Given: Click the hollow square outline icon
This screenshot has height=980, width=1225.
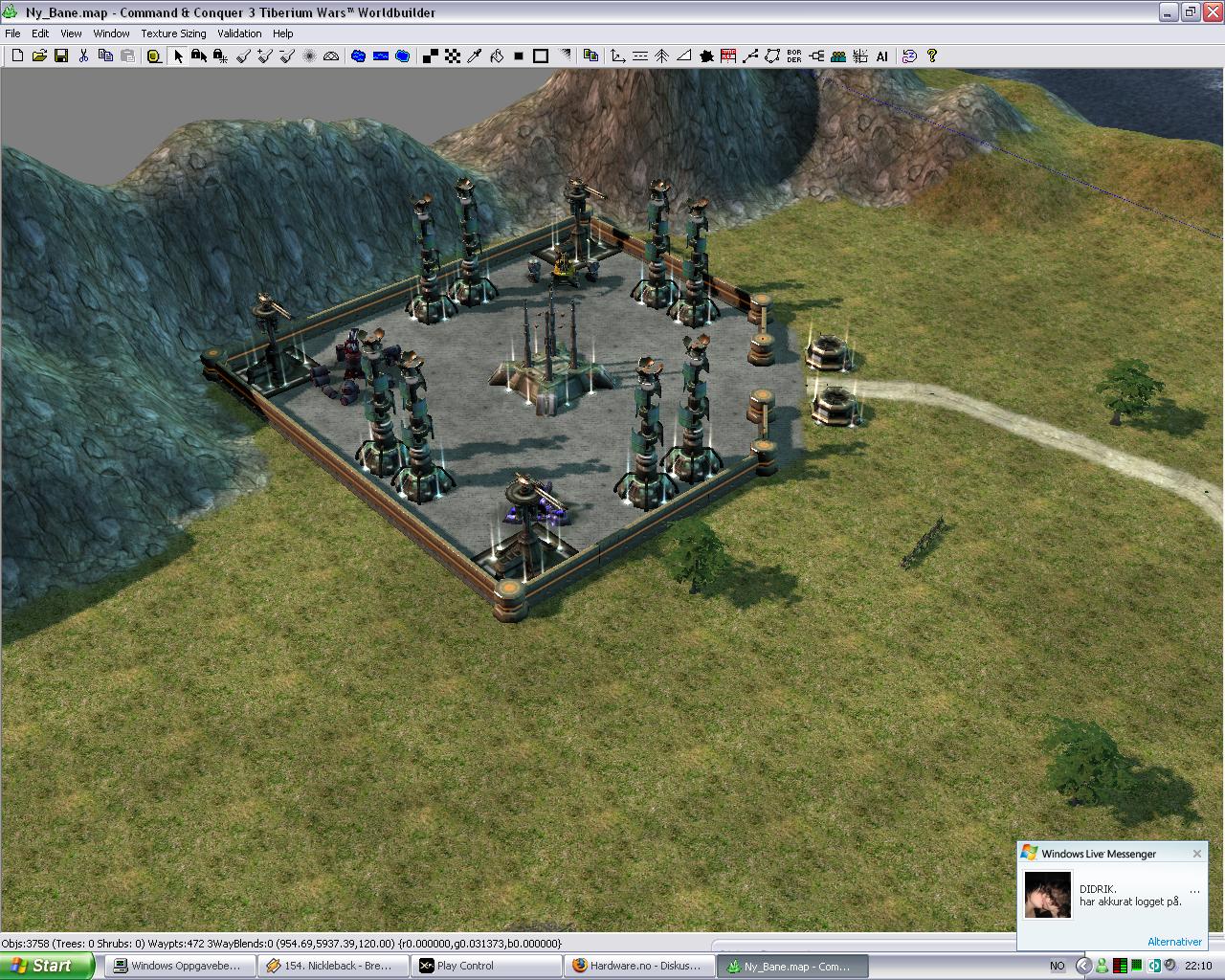Looking at the screenshot, I should coord(541,56).
